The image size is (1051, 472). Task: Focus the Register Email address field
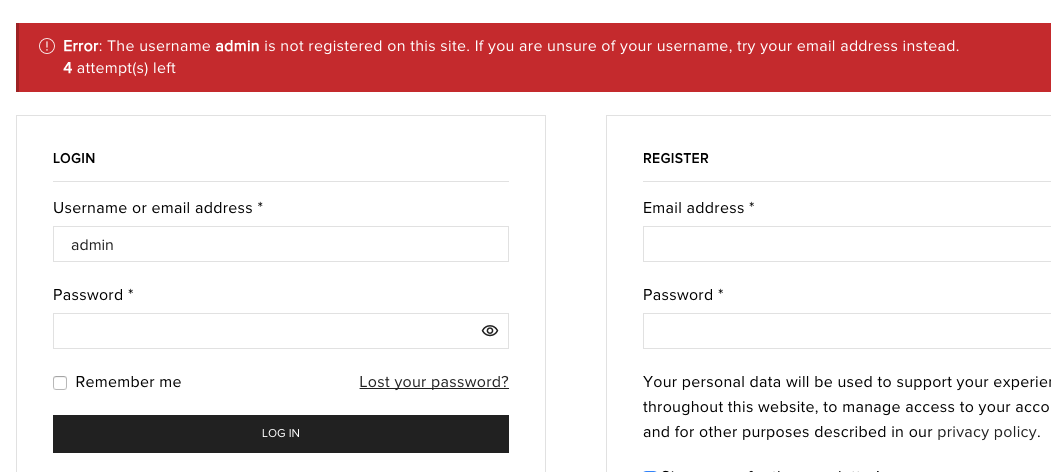tap(846, 244)
